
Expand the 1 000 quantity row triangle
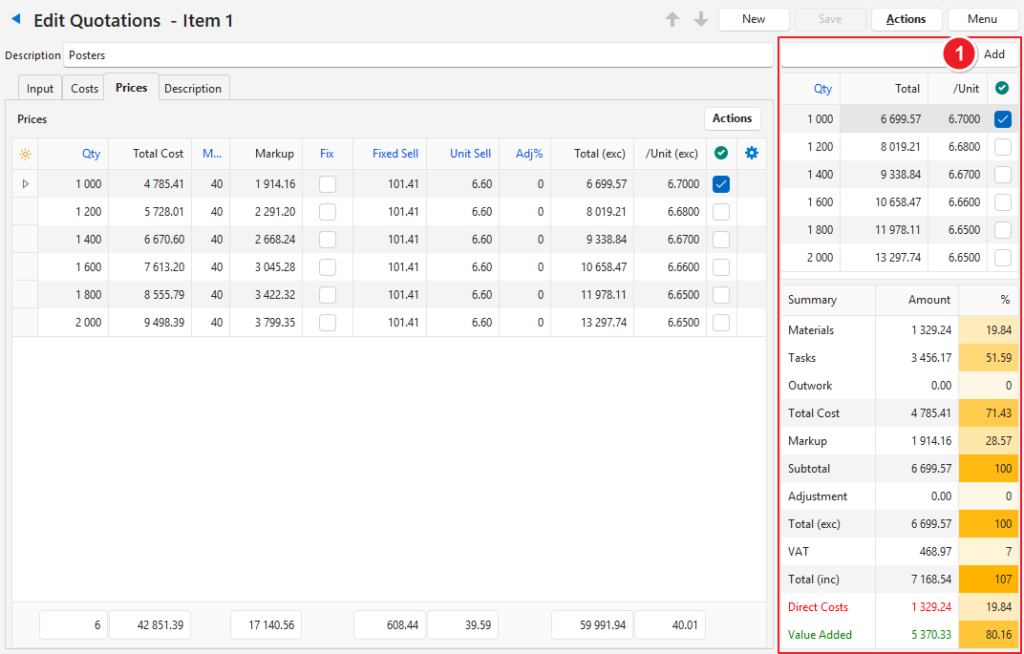click(25, 184)
